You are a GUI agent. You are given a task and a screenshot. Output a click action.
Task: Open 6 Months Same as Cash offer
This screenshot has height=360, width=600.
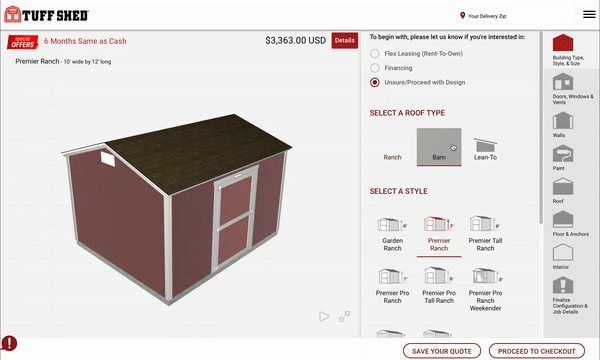[85, 41]
